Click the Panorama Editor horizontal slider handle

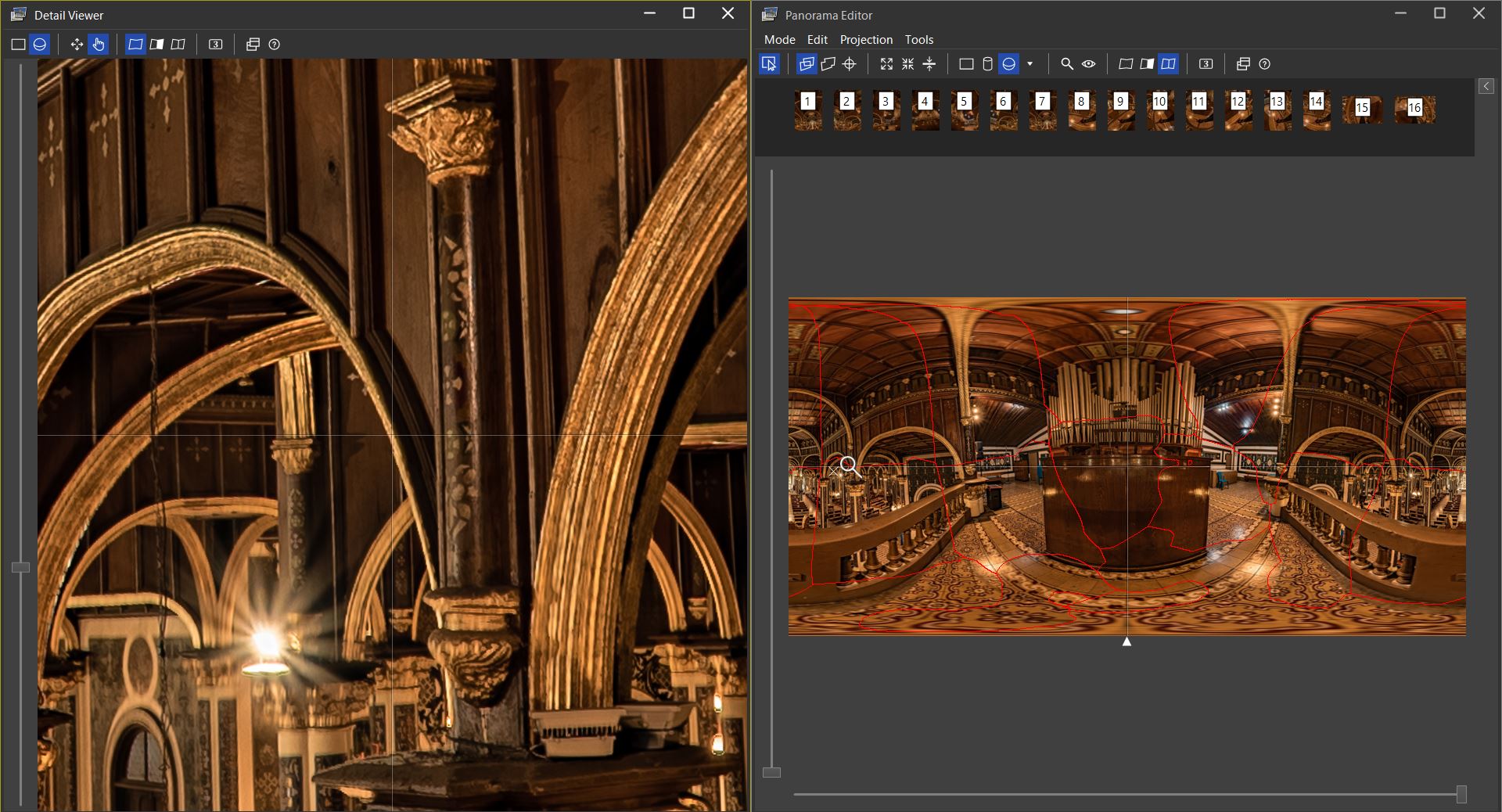(x=1461, y=794)
